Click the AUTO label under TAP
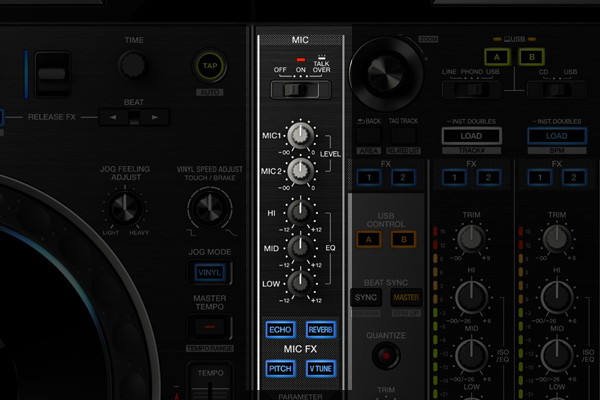The height and width of the screenshot is (400, 600). [210, 93]
